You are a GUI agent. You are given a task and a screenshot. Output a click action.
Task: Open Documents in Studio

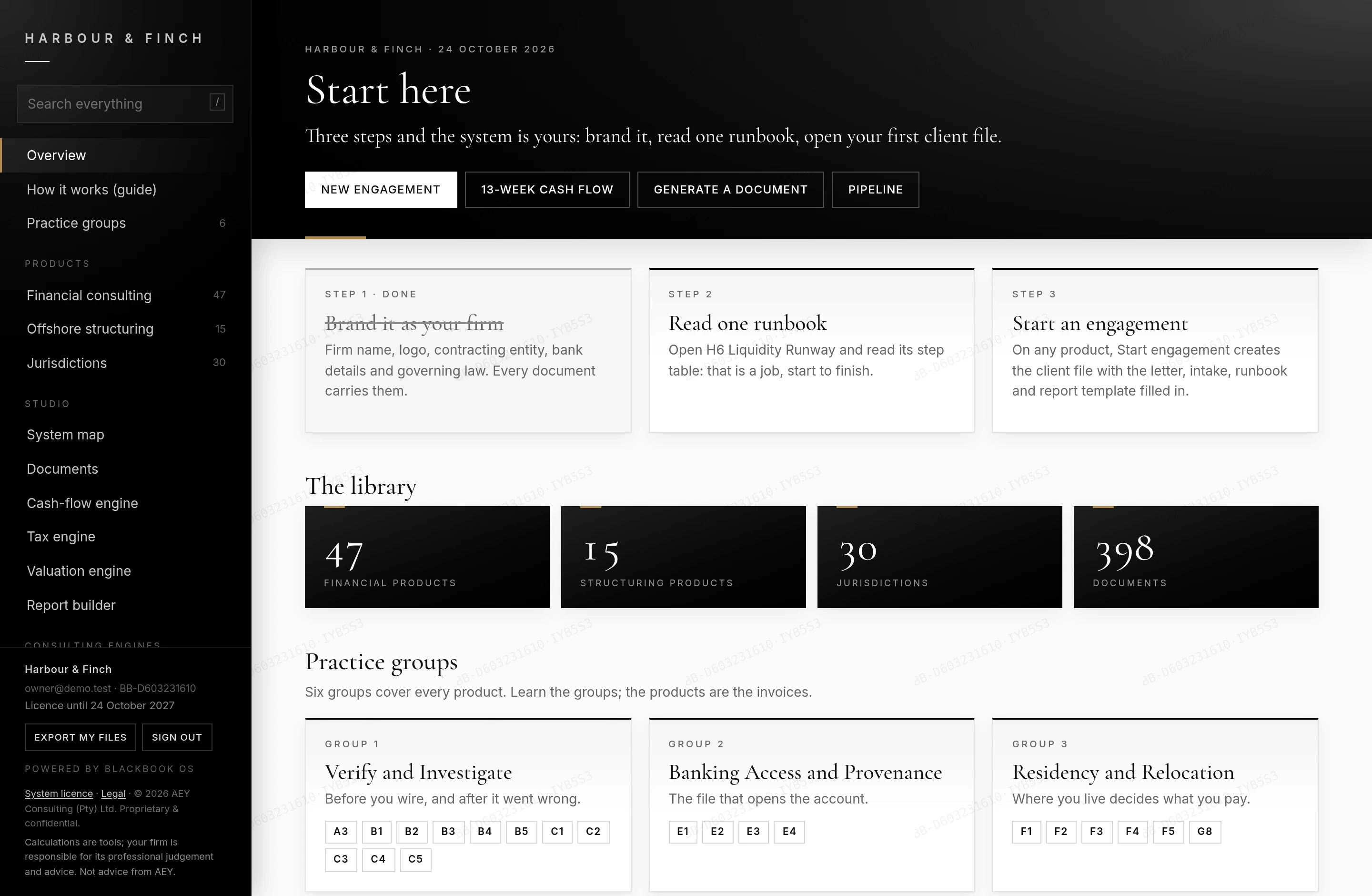(125, 469)
